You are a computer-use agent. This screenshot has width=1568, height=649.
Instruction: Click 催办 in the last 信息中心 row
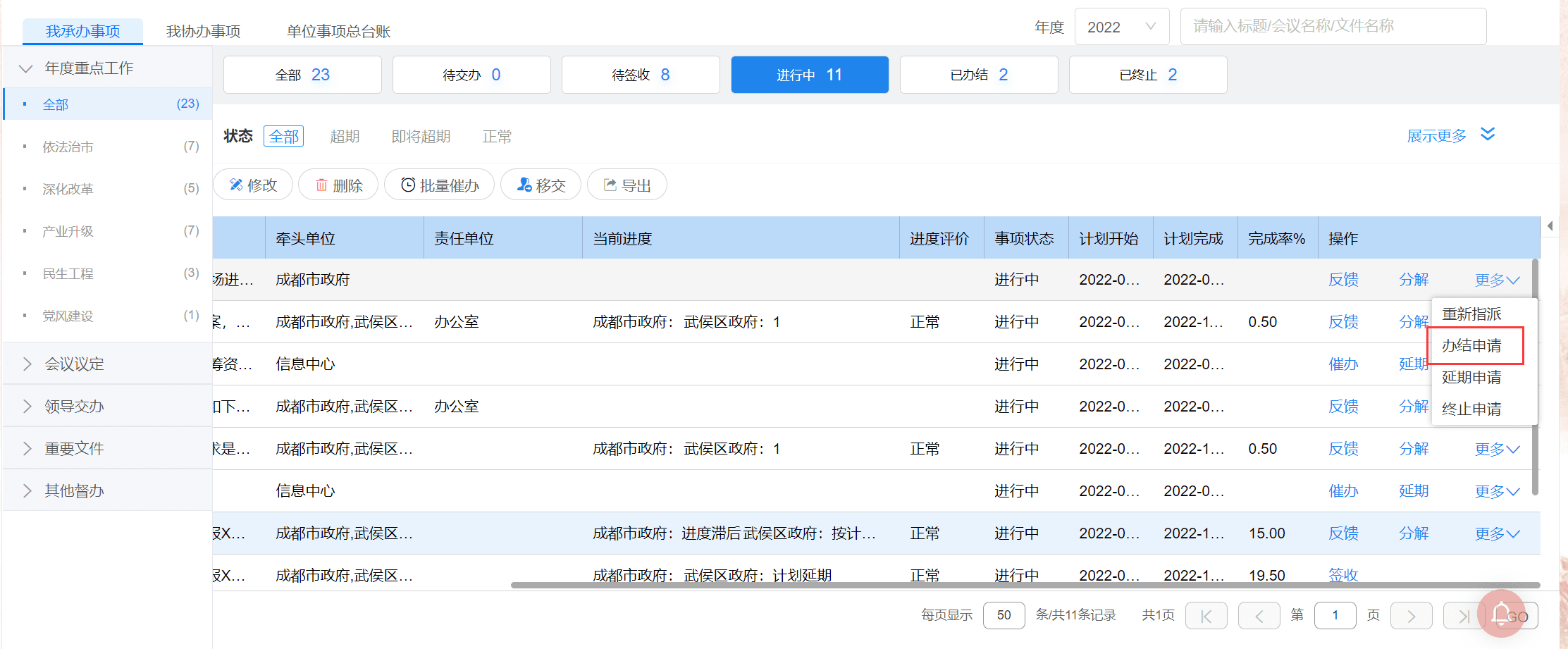[1343, 491]
